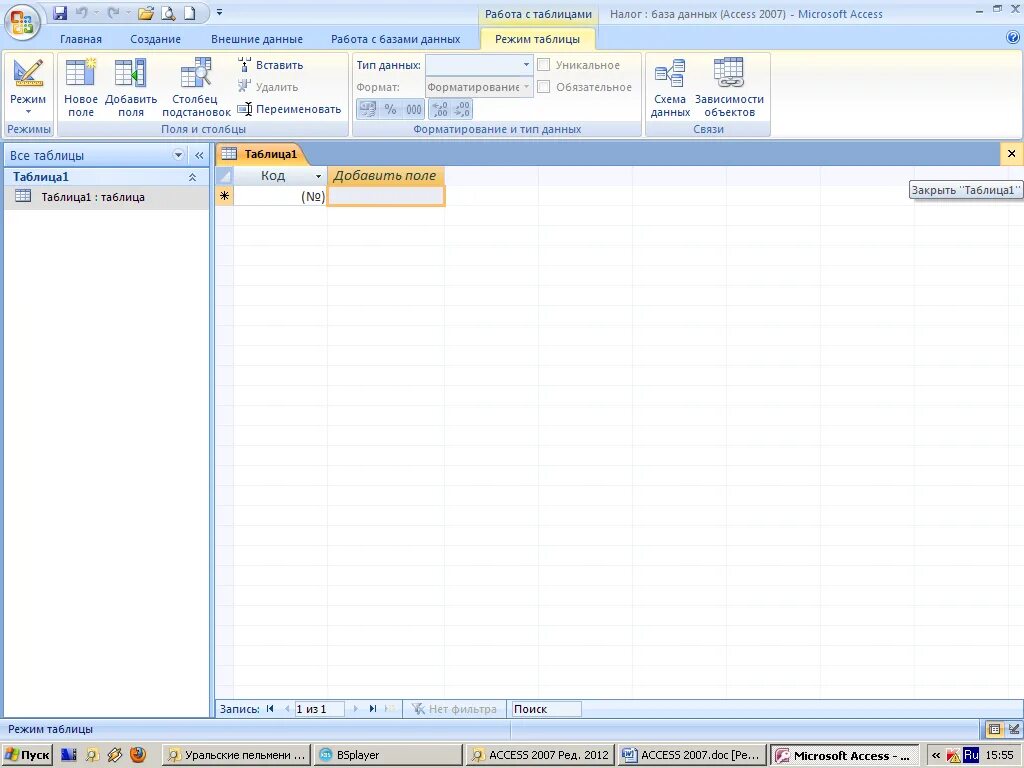Open the Office button menu

tap(22, 21)
